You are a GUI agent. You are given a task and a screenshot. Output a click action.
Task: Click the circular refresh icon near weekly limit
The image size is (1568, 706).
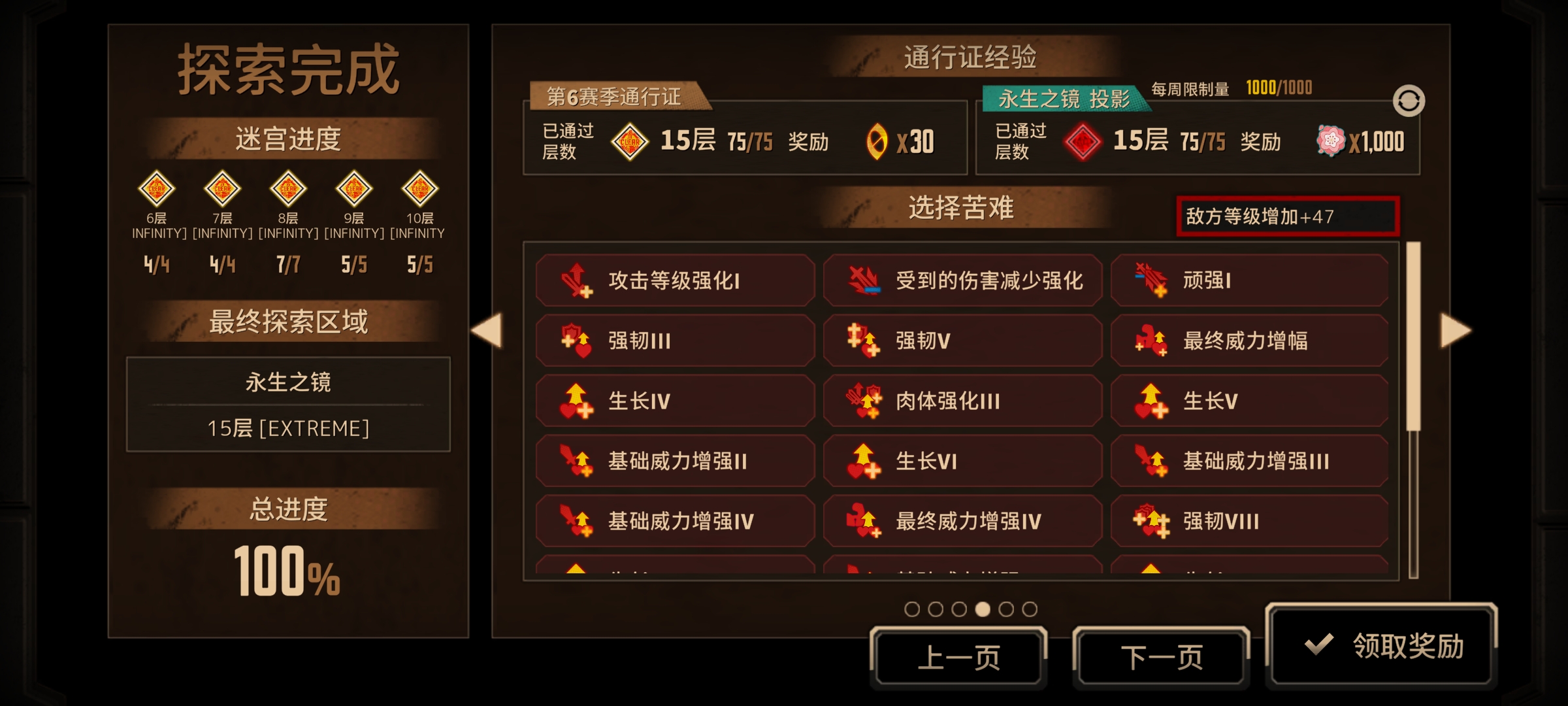[x=1409, y=101]
